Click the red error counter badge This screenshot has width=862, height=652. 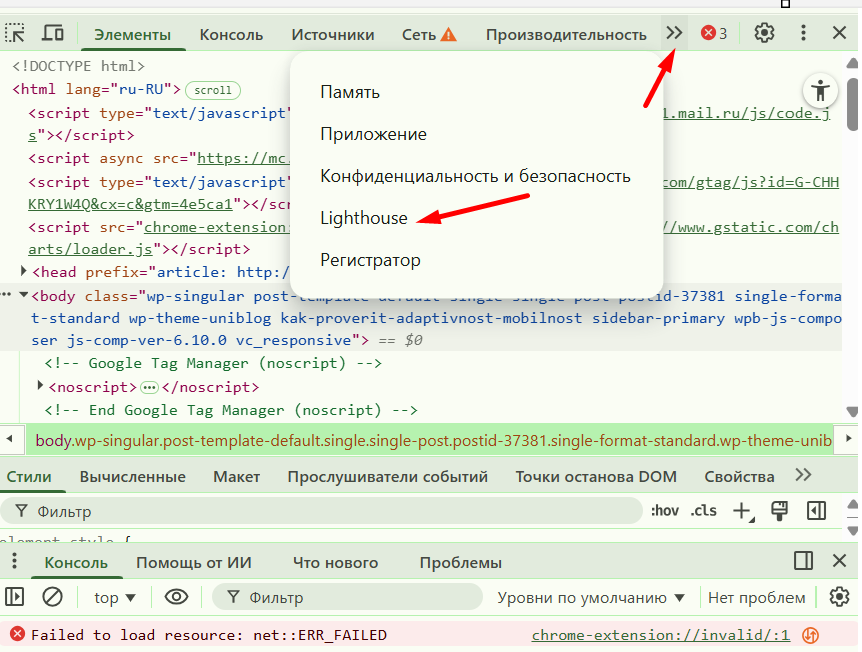click(714, 33)
